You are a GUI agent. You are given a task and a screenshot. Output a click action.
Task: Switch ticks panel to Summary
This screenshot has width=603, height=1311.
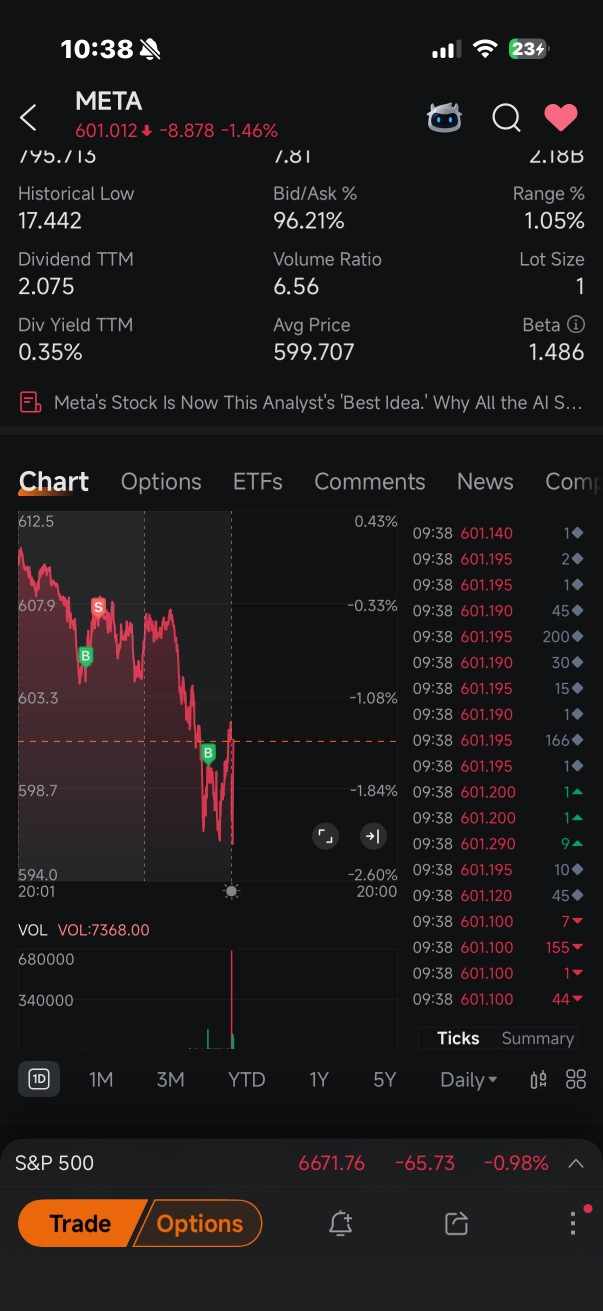(537, 1038)
